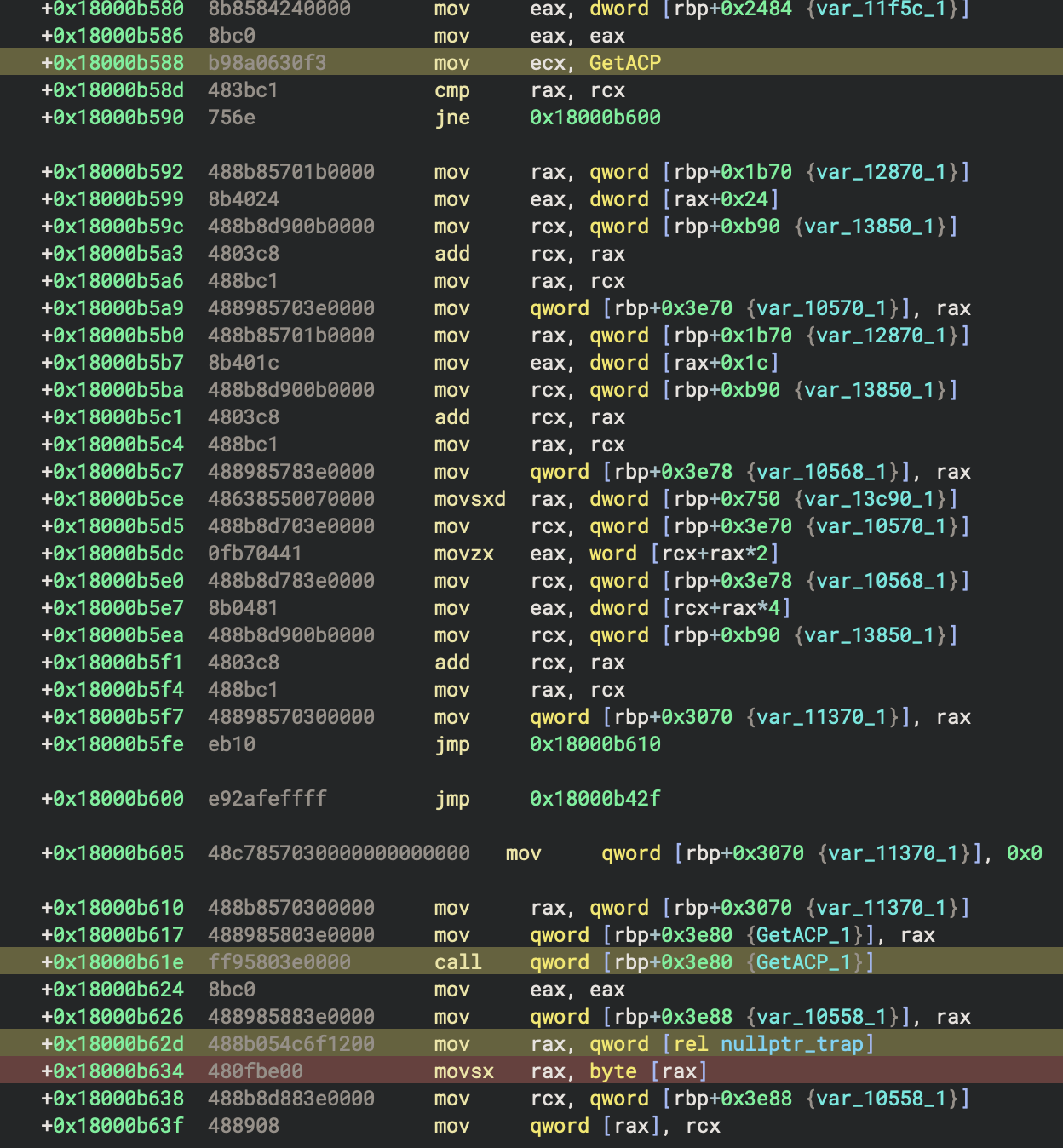
Task: Click variable var_11f5c_1 in the first line
Action: click(882, 9)
